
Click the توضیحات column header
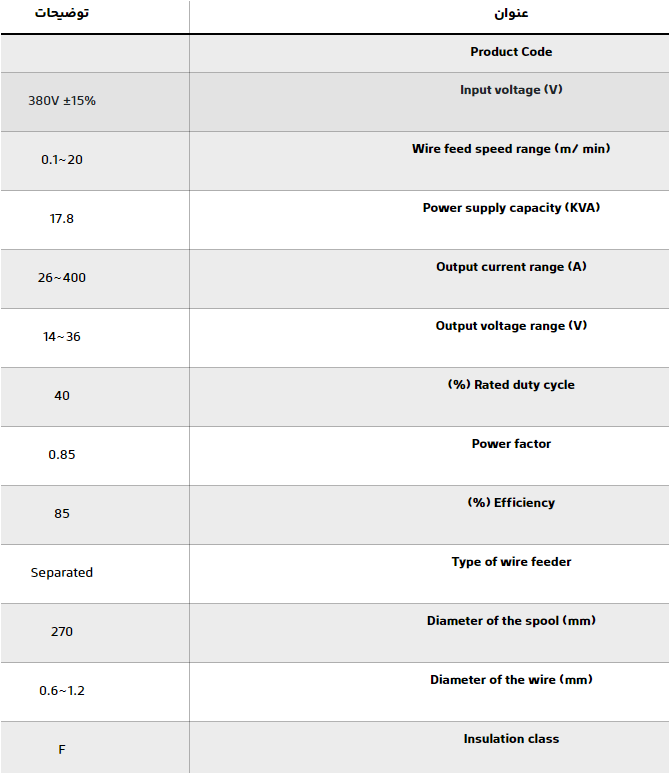(x=61, y=14)
